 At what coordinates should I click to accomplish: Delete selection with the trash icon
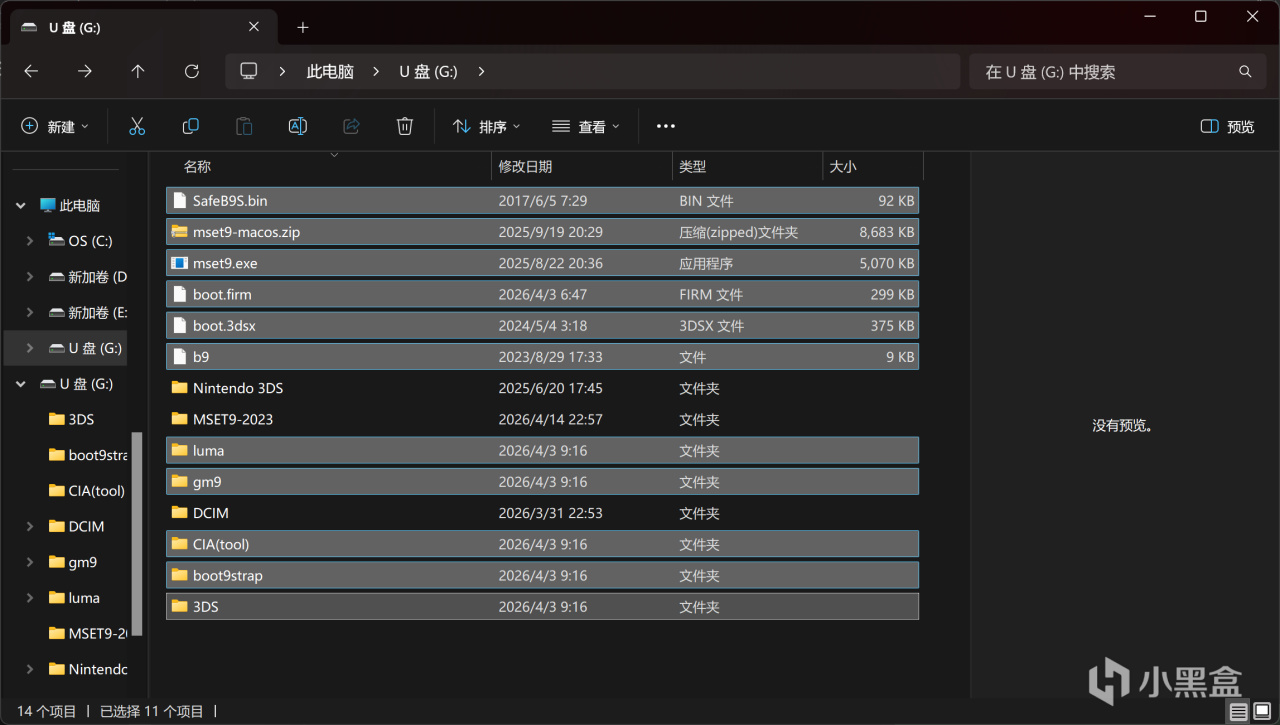click(x=404, y=126)
